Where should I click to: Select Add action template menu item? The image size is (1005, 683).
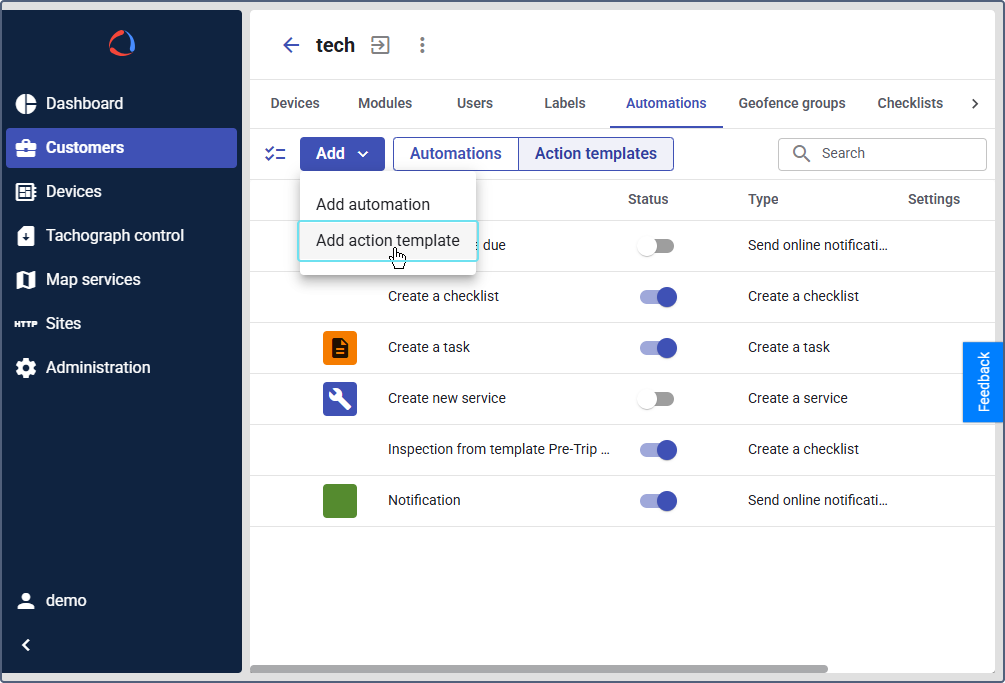coord(388,241)
